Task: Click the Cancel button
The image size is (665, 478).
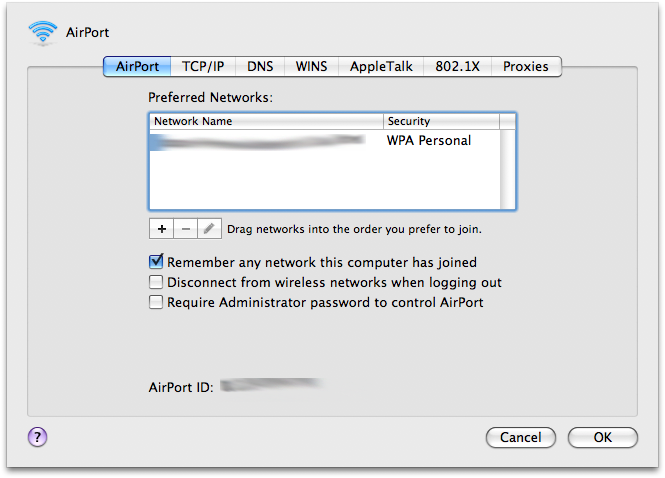Action: [x=521, y=437]
